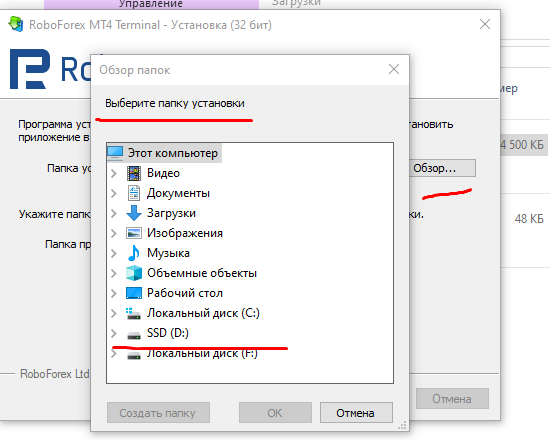Click Отмена in the RoboForex installer window
Screen dimensions: 550x440
tap(452, 399)
